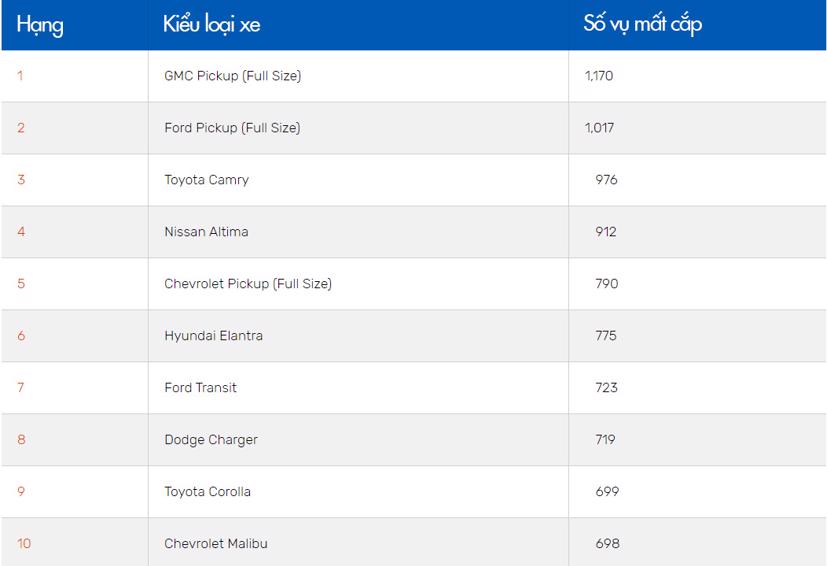Click the theft count 1,170
Viewport: 827px width, 566px height.
click(x=599, y=76)
